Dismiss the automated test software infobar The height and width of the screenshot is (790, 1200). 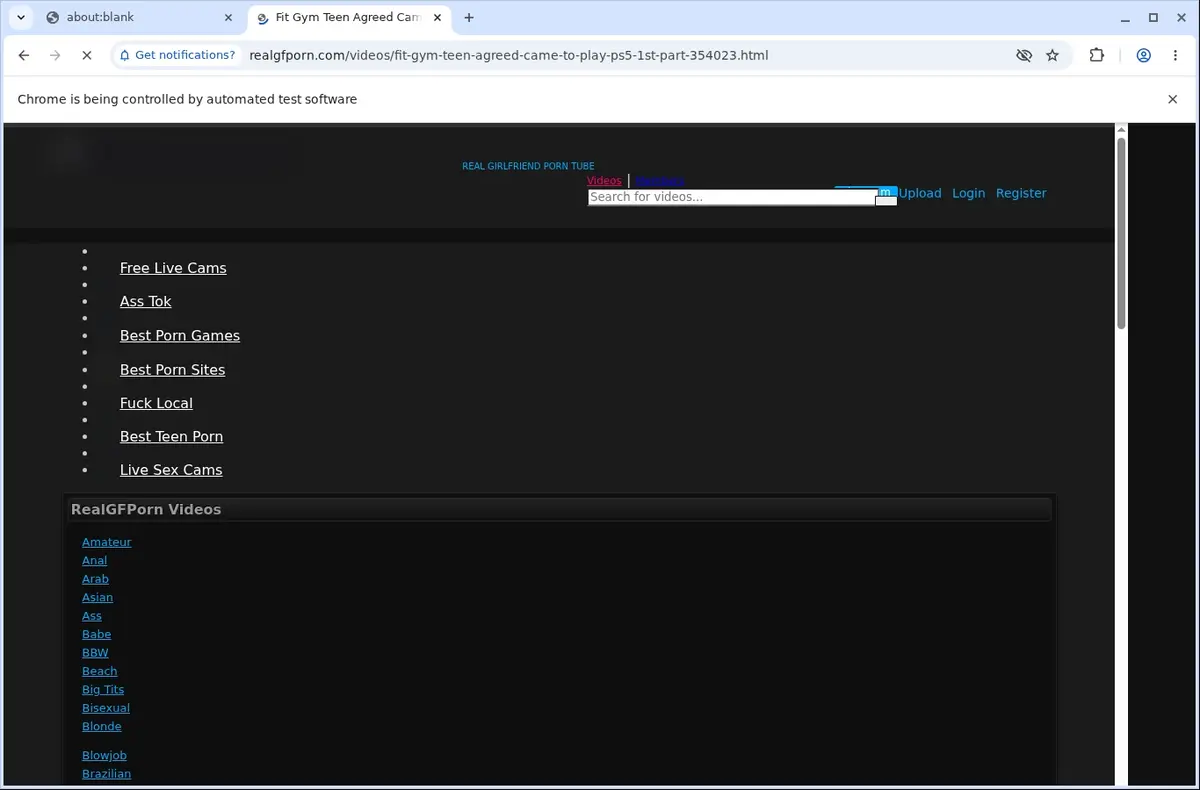click(x=1172, y=99)
